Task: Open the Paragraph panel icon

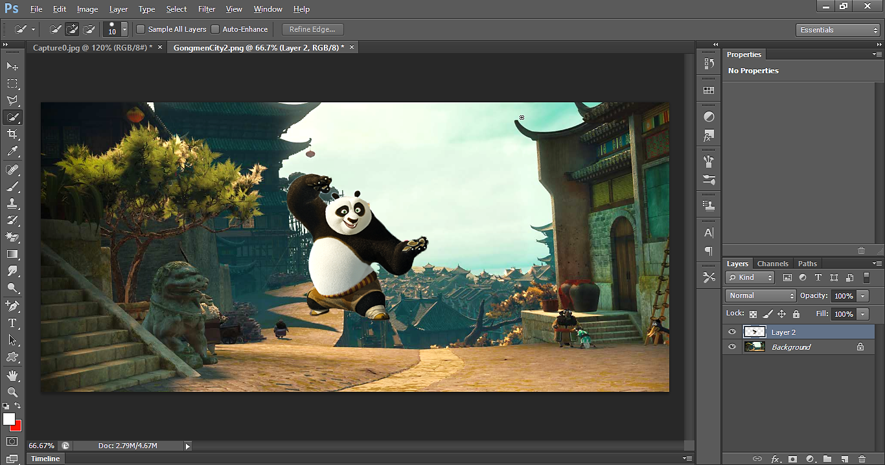Action: click(709, 251)
